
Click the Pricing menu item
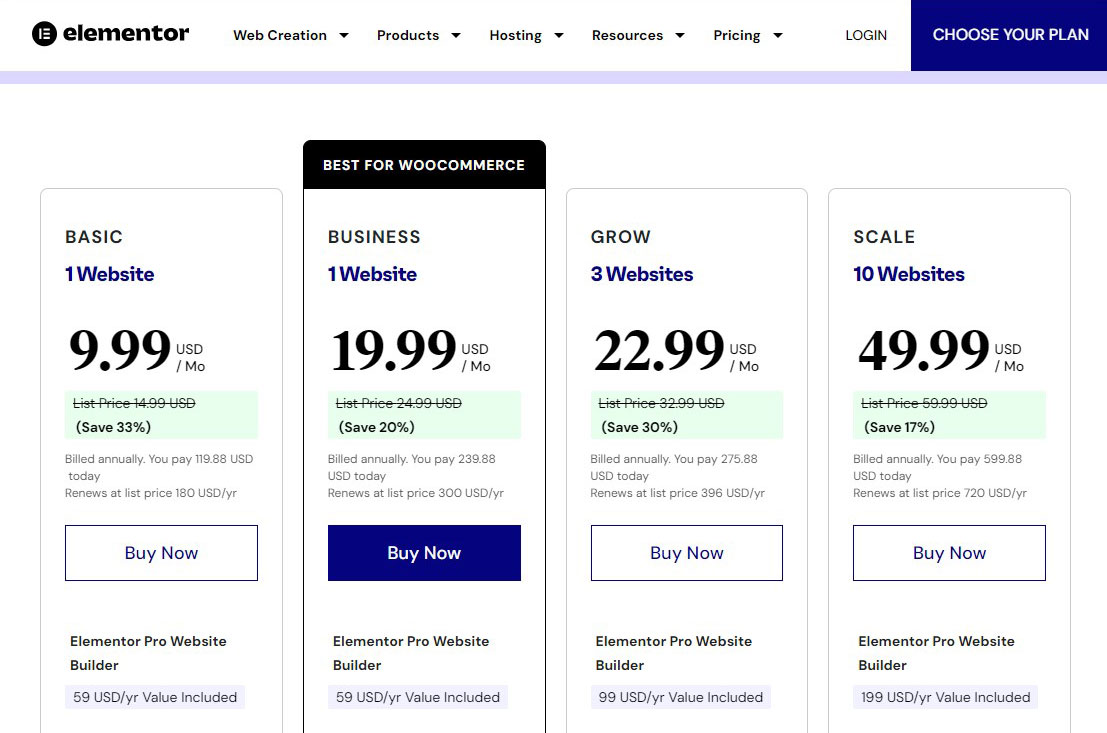[736, 35]
